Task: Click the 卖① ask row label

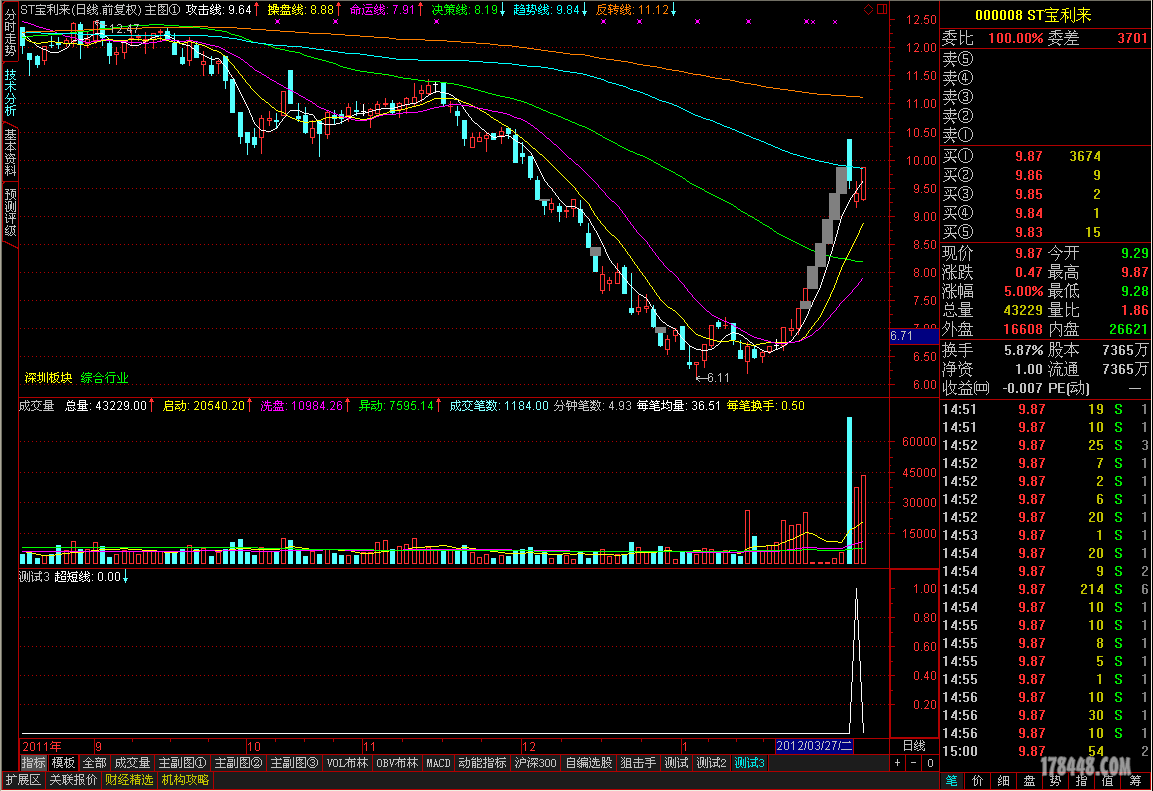Action: point(957,135)
